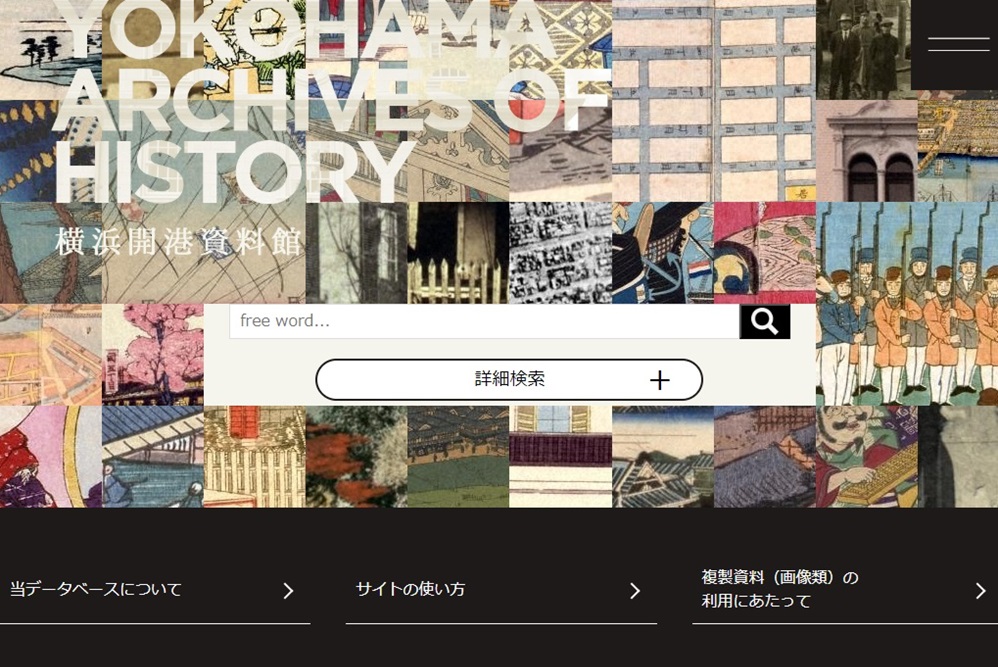Click the plus icon in 詳細検索
The width and height of the screenshot is (998, 667).
tap(660, 380)
